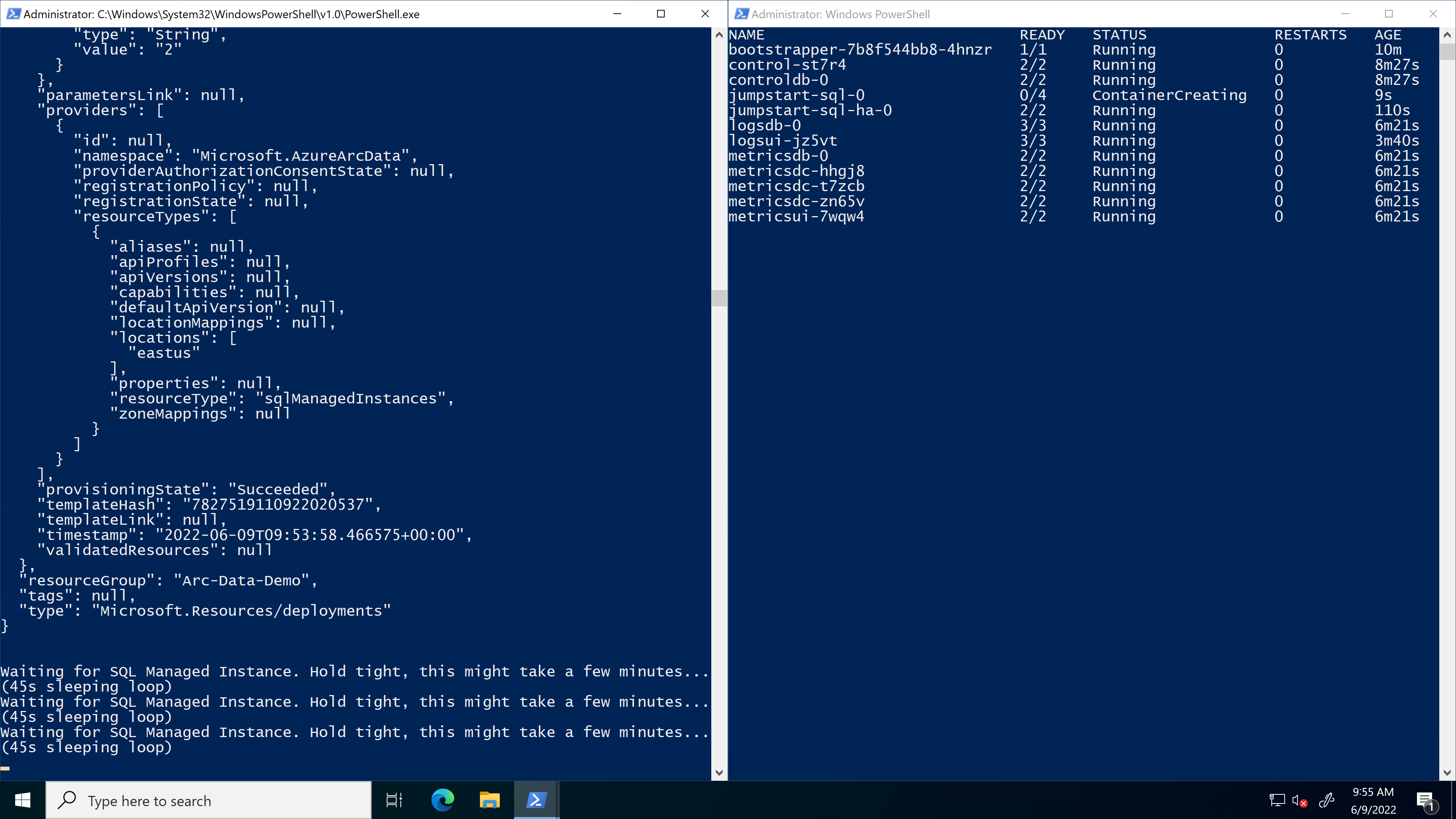Click the logsui-jz5vt pod name
The height and width of the screenshot is (819, 1456).
click(783, 141)
